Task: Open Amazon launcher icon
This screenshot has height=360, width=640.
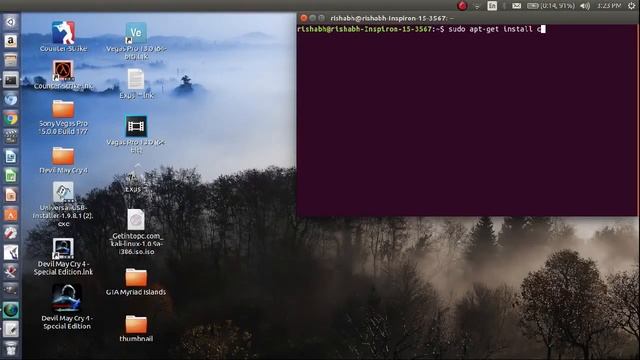Action: point(11,41)
